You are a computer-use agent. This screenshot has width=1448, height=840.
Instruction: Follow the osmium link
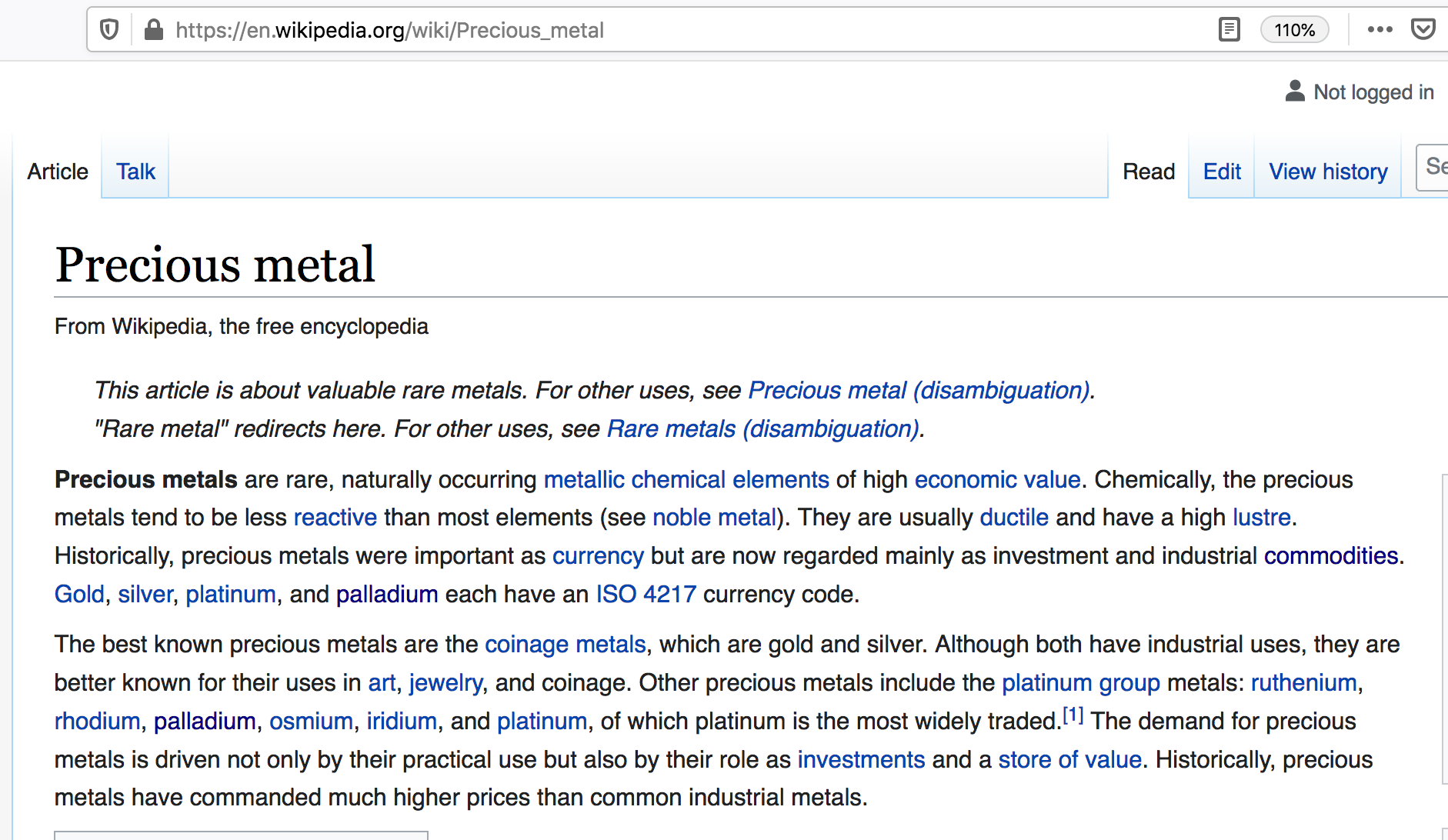point(311,722)
